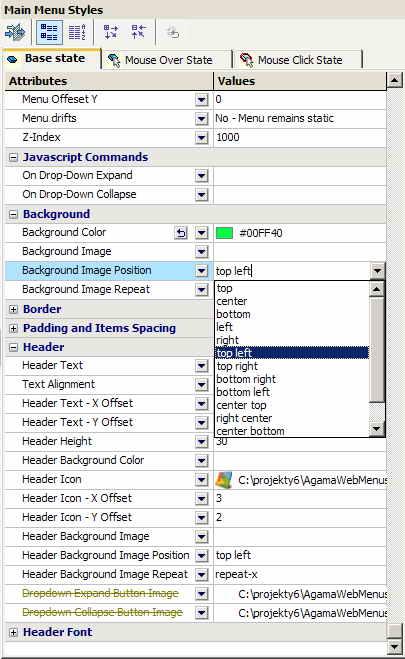Viewport: 405px width, 659px height.
Task: Open the Background Image Position value dropdown arrow
Action: pyautogui.click(x=377, y=271)
